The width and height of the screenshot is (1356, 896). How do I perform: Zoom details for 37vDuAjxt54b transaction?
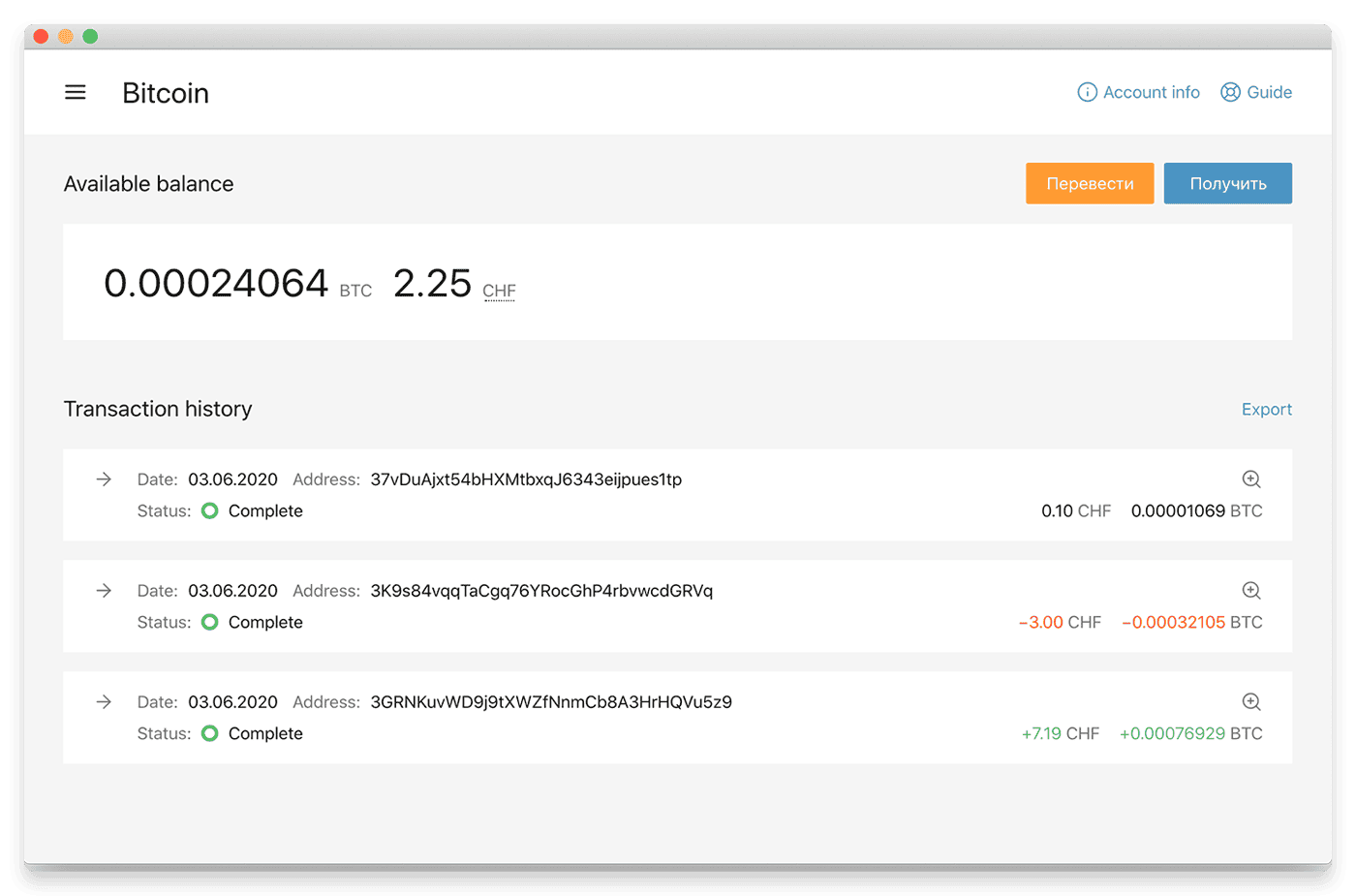pyautogui.click(x=1251, y=479)
